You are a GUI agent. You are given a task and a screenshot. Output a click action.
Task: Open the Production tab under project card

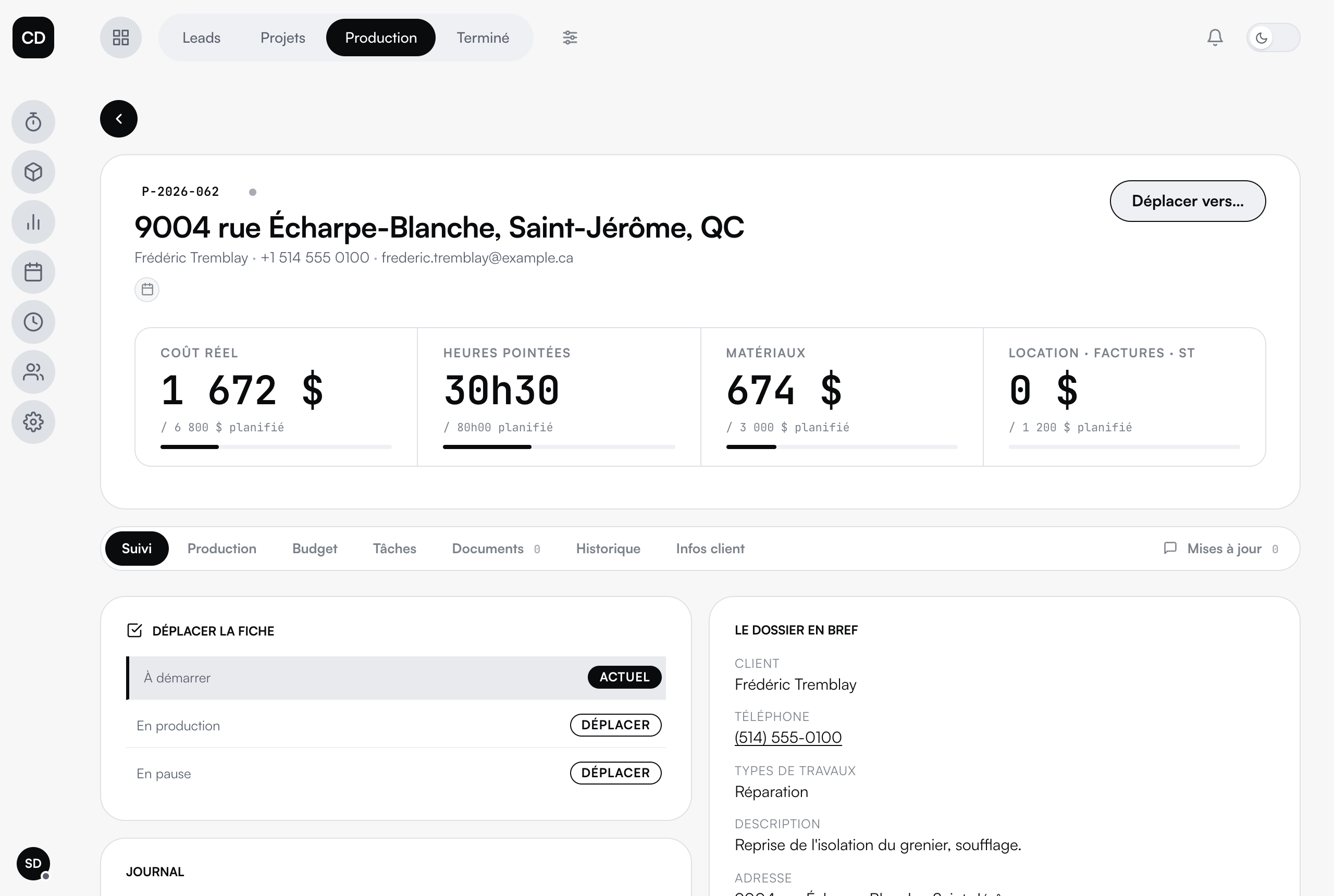pos(222,549)
